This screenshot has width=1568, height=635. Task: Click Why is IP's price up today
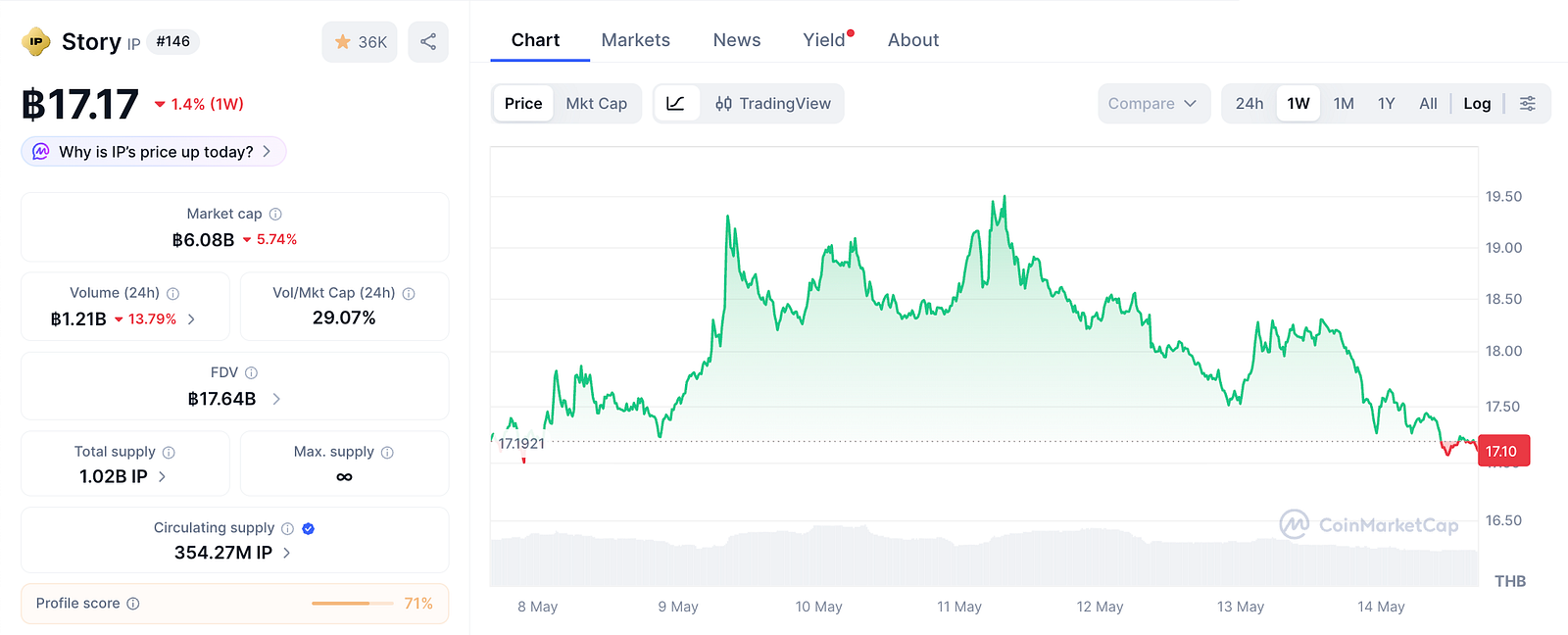point(156,152)
